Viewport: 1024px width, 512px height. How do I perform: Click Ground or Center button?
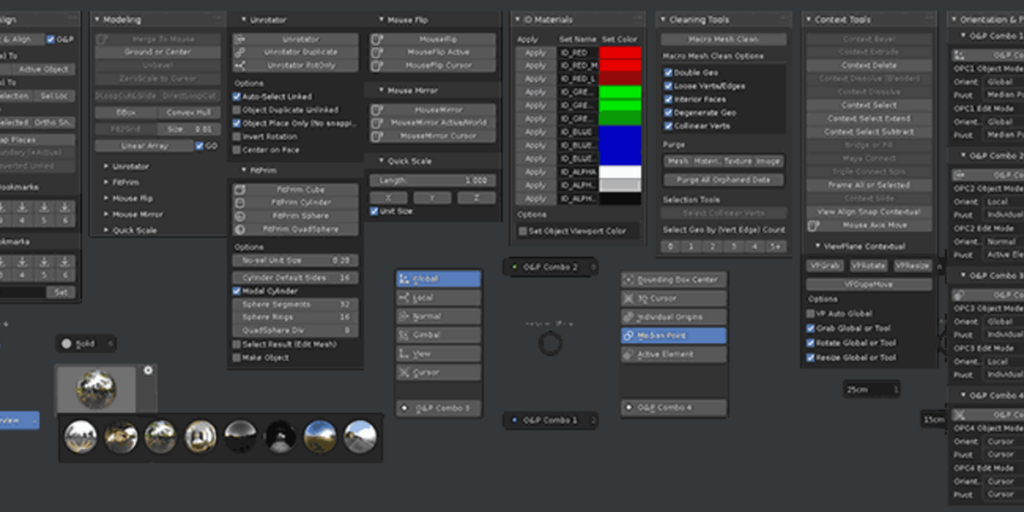(x=157, y=52)
